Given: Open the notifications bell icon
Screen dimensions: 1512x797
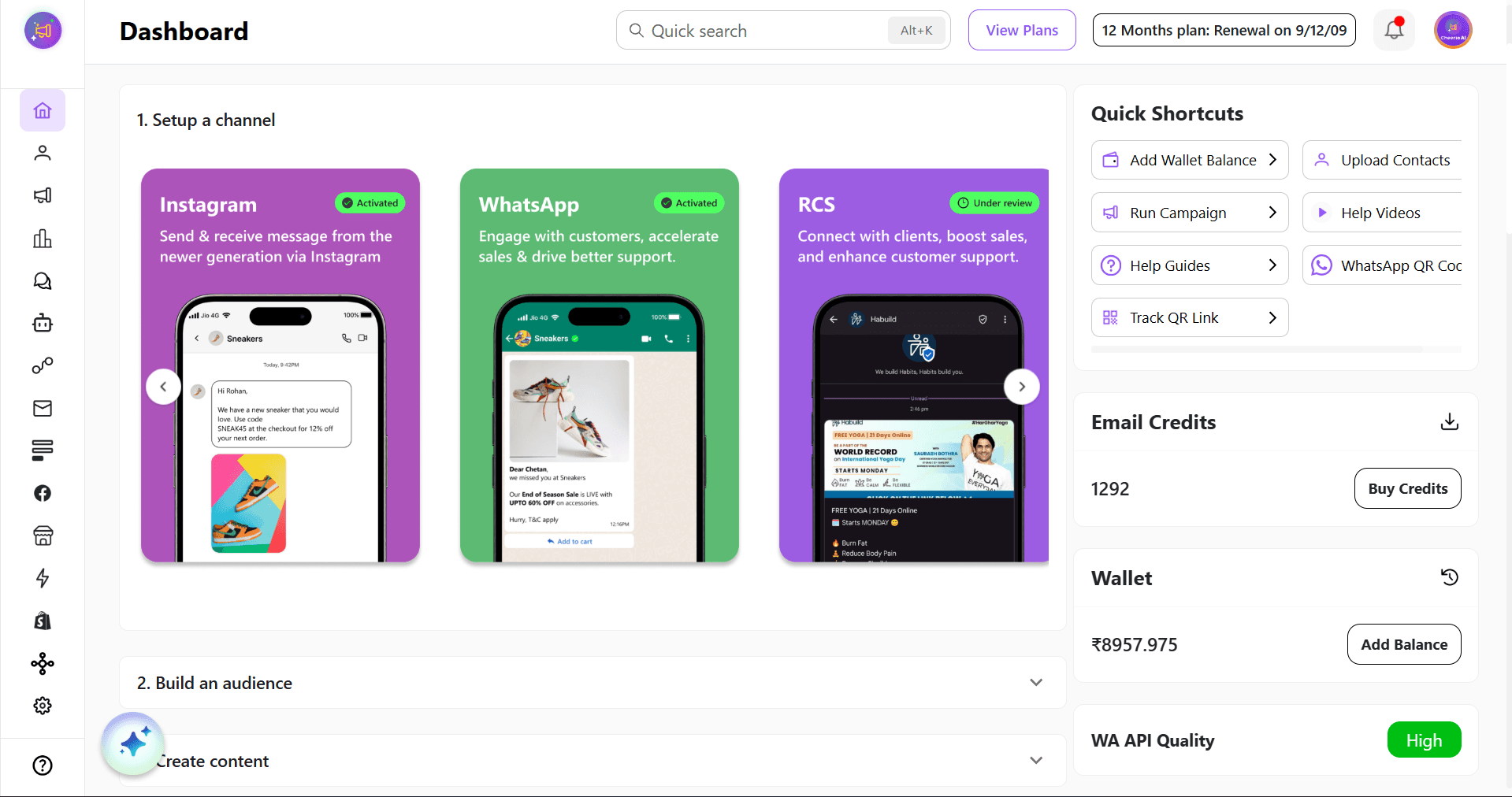Looking at the screenshot, I should [1394, 30].
